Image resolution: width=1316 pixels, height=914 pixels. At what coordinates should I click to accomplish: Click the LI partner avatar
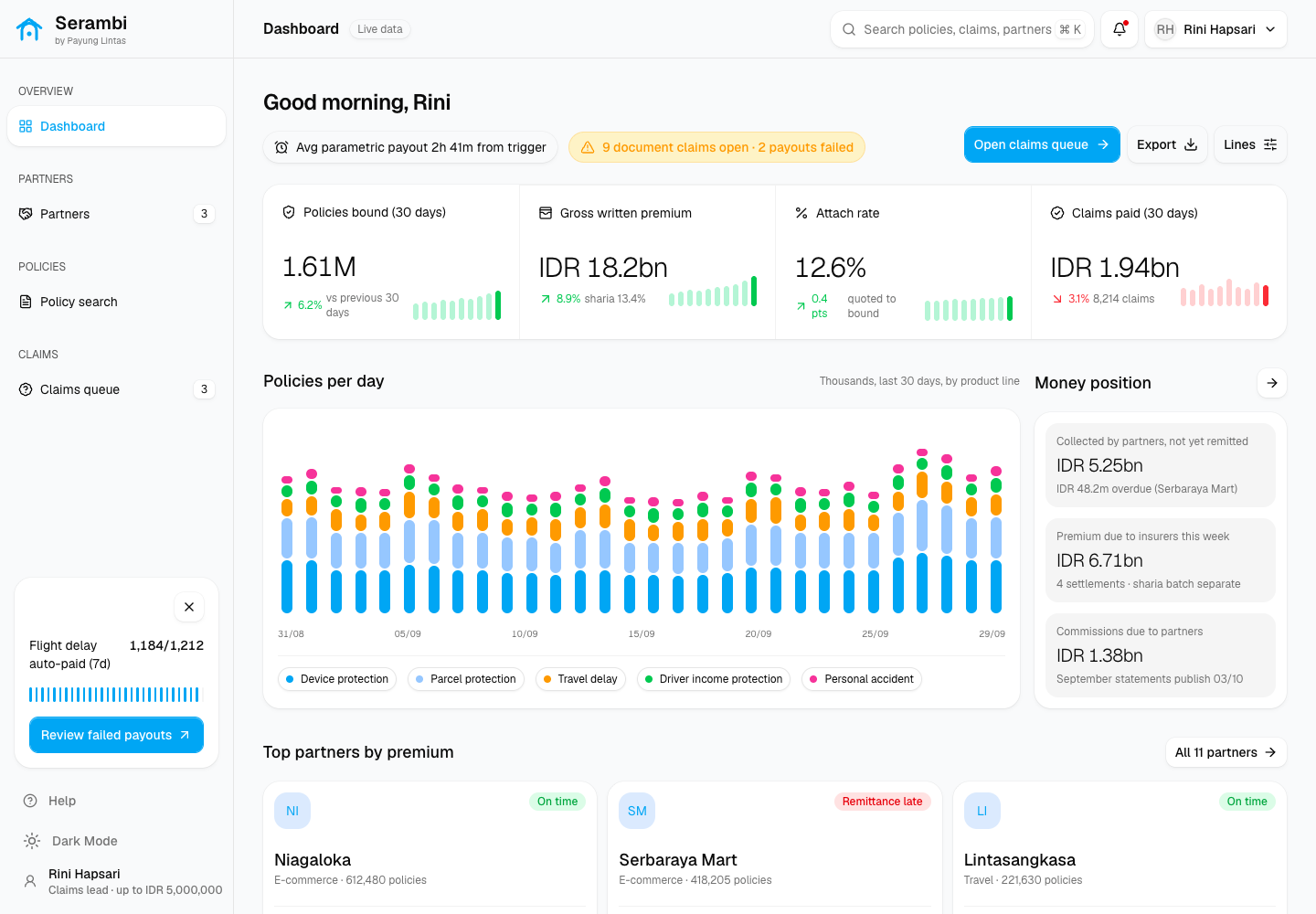coord(982,811)
